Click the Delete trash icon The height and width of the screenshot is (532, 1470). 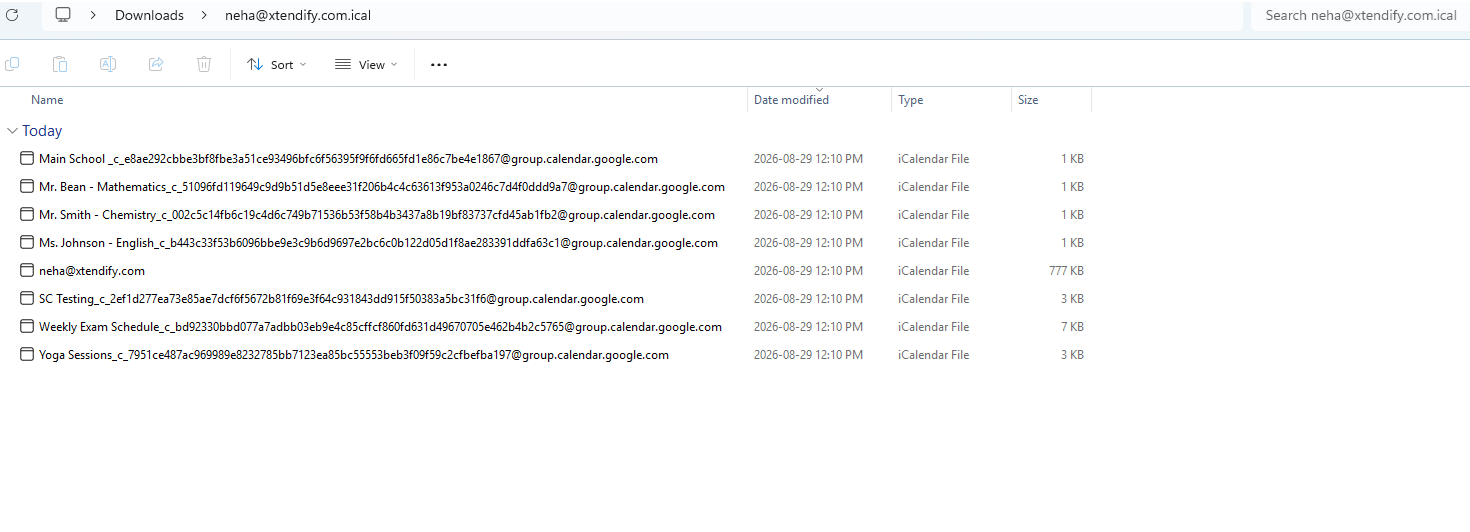point(204,64)
